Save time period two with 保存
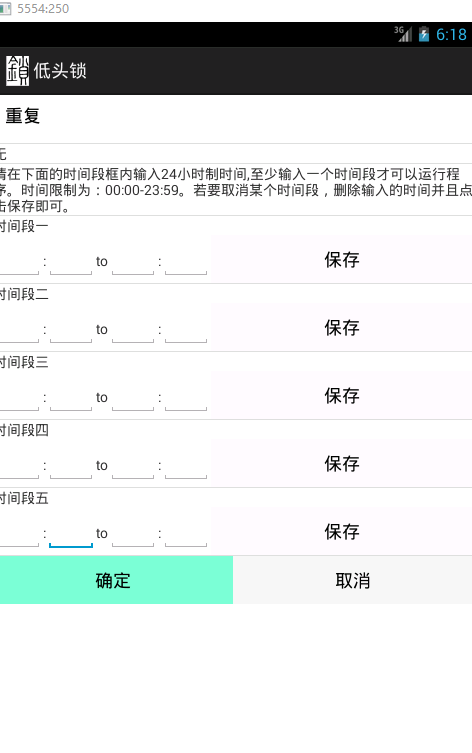 342,328
